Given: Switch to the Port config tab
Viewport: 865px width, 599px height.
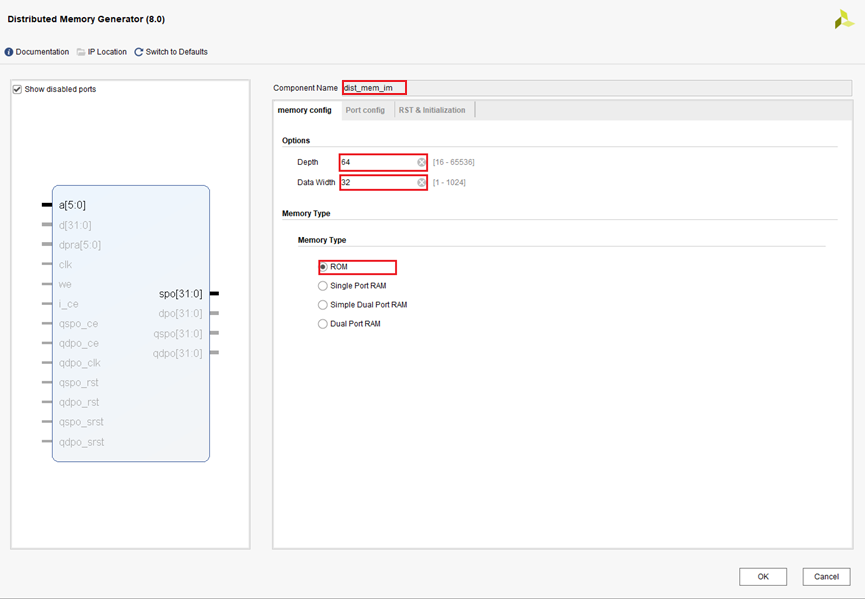Looking at the screenshot, I should (365, 110).
